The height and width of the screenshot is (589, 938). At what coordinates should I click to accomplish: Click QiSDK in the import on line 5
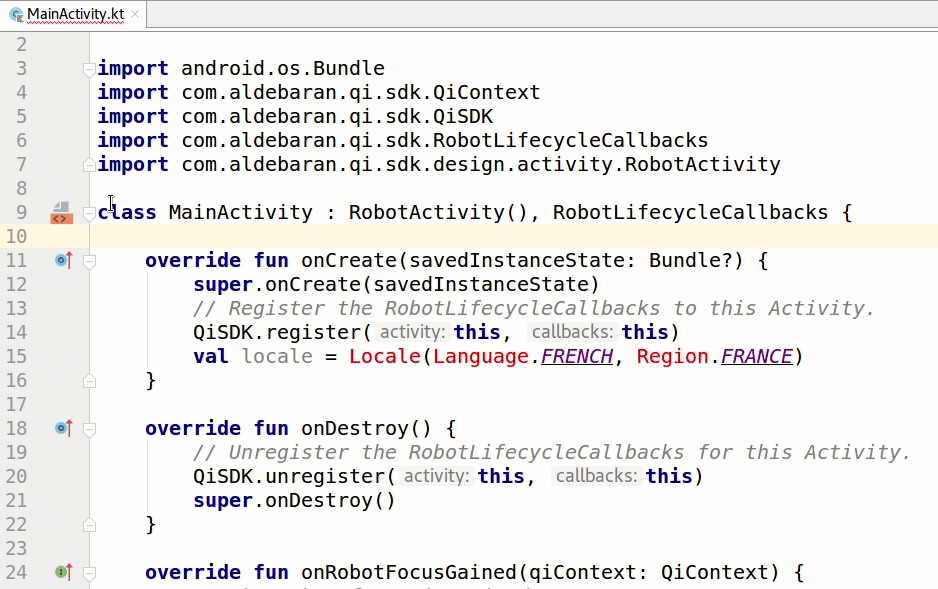pos(462,116)
